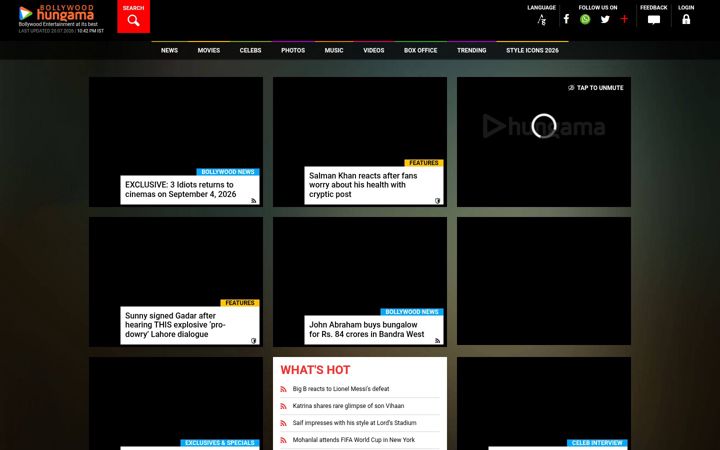Click RSS icon on 3 Idiots card
The width and height of the screenshot is (720, 450).
point(253,201)
